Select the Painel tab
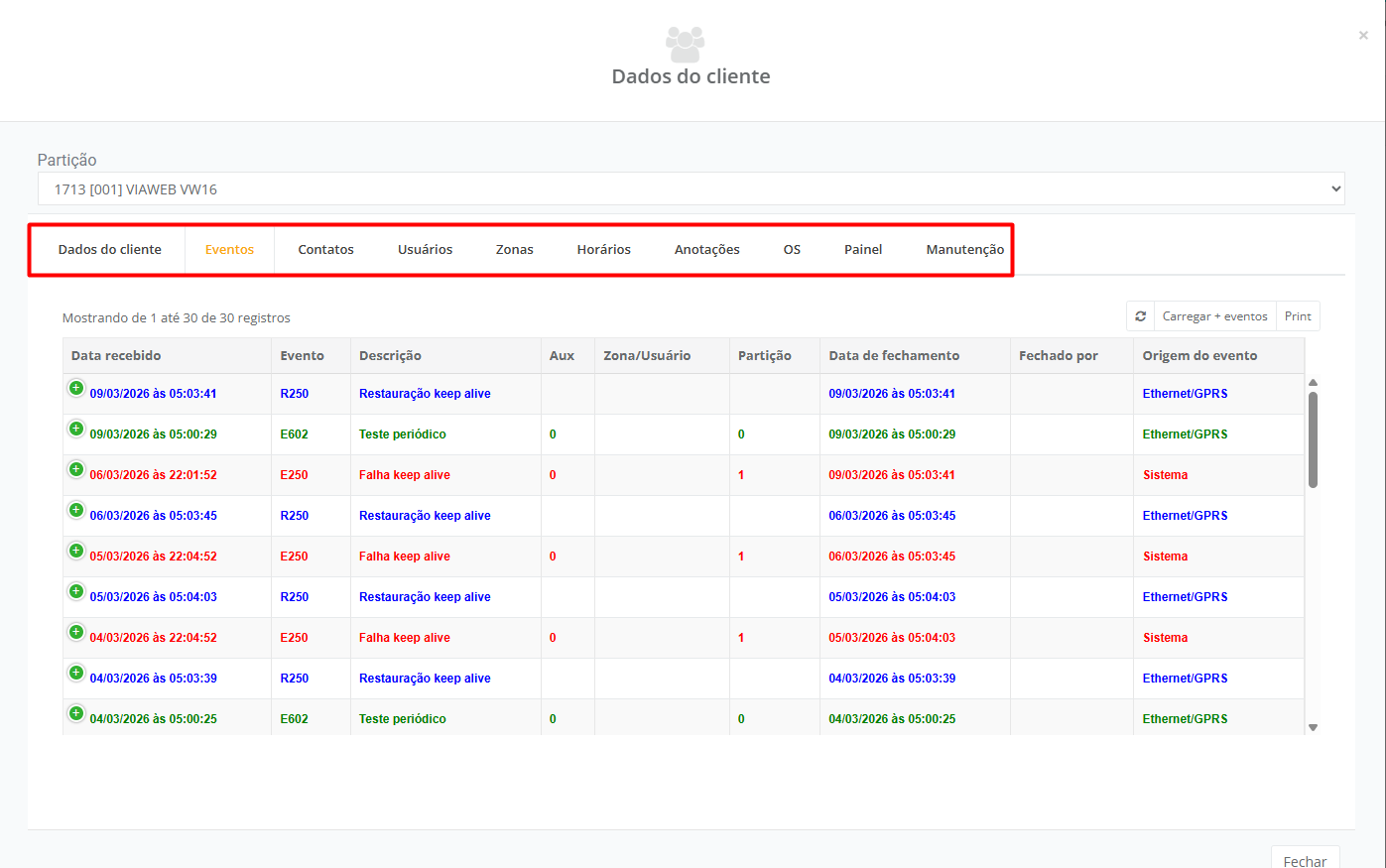Screen dimensions: 1386x868 coord(862,250)
